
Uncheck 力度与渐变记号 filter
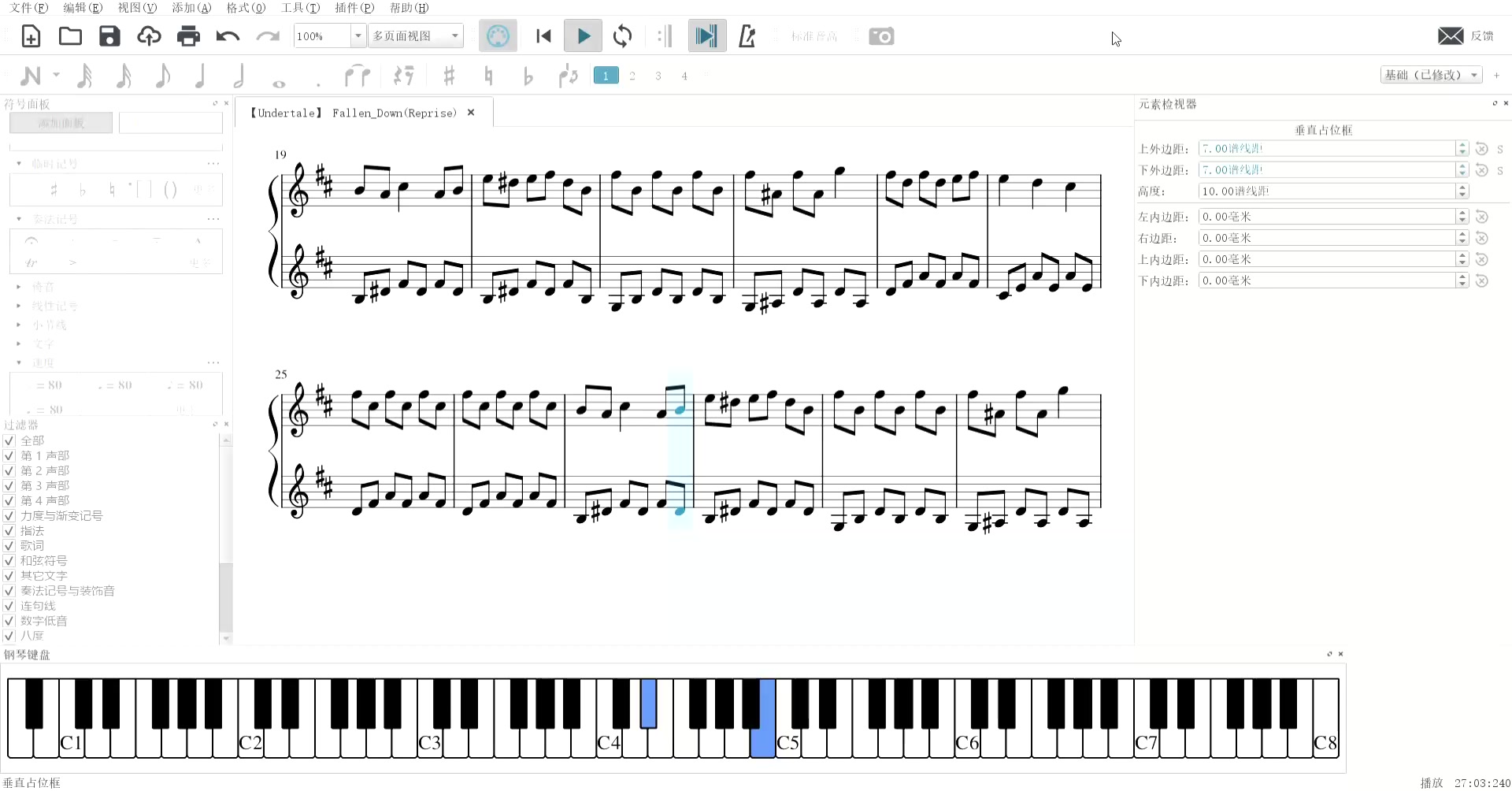(x=9, y=516)
